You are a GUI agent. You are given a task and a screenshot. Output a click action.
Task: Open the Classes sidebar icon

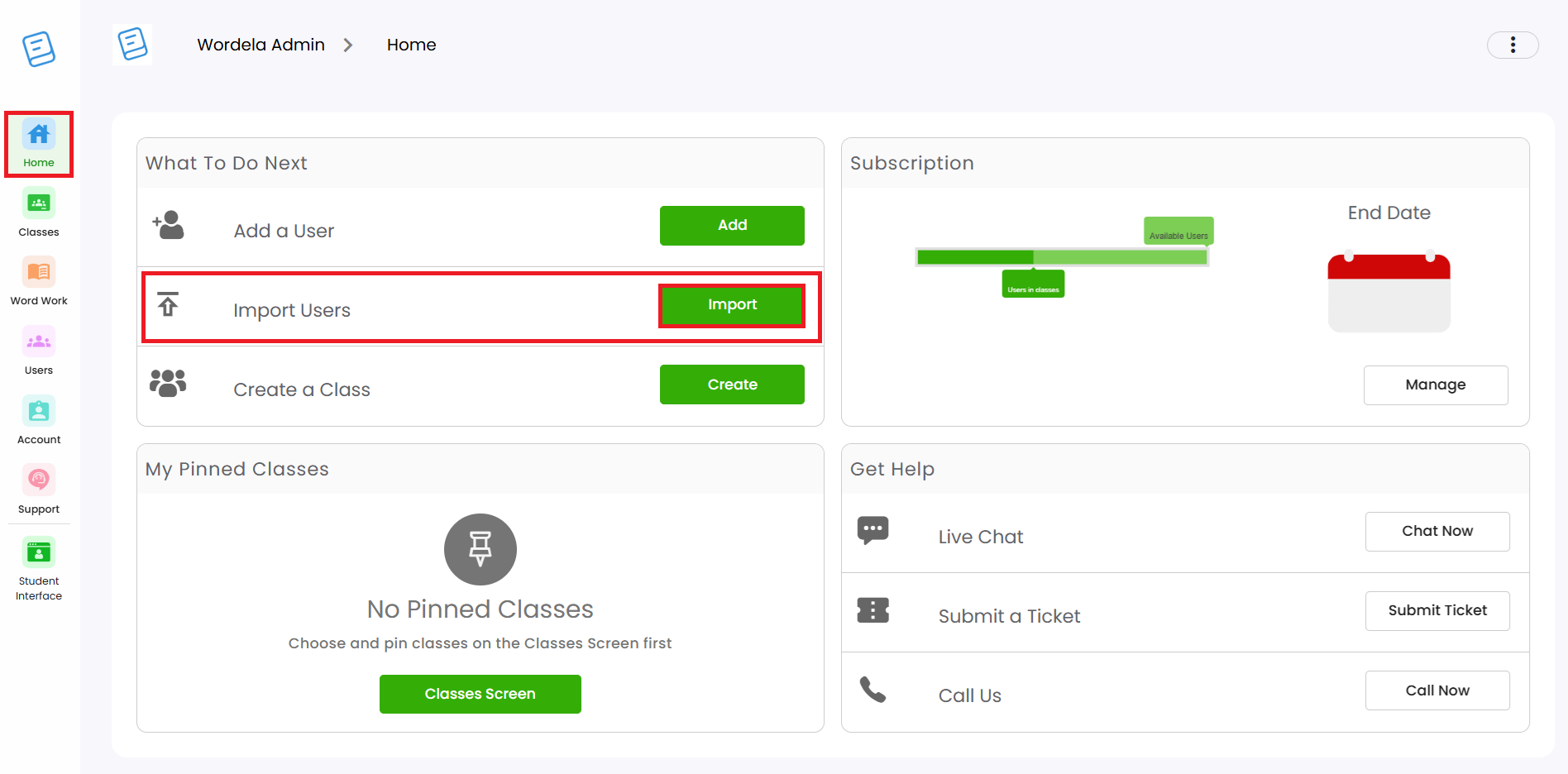pyautogui.click(x=39, y=203)
